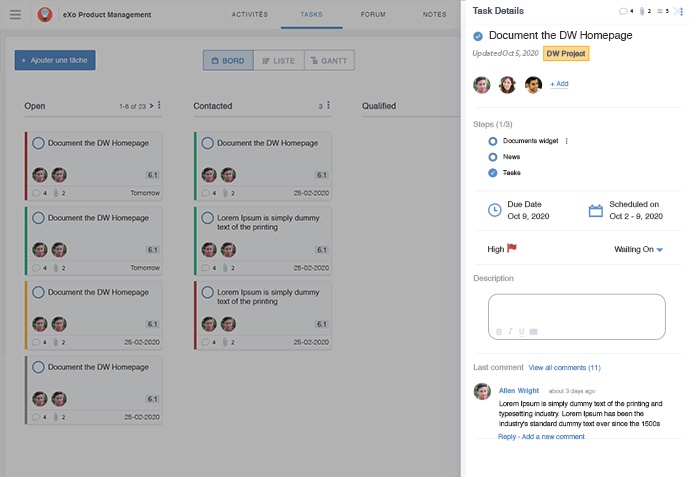Toggle task completion circle beside panel title
This screenshot has height=477, width=690.
click(x=479, y=36)
